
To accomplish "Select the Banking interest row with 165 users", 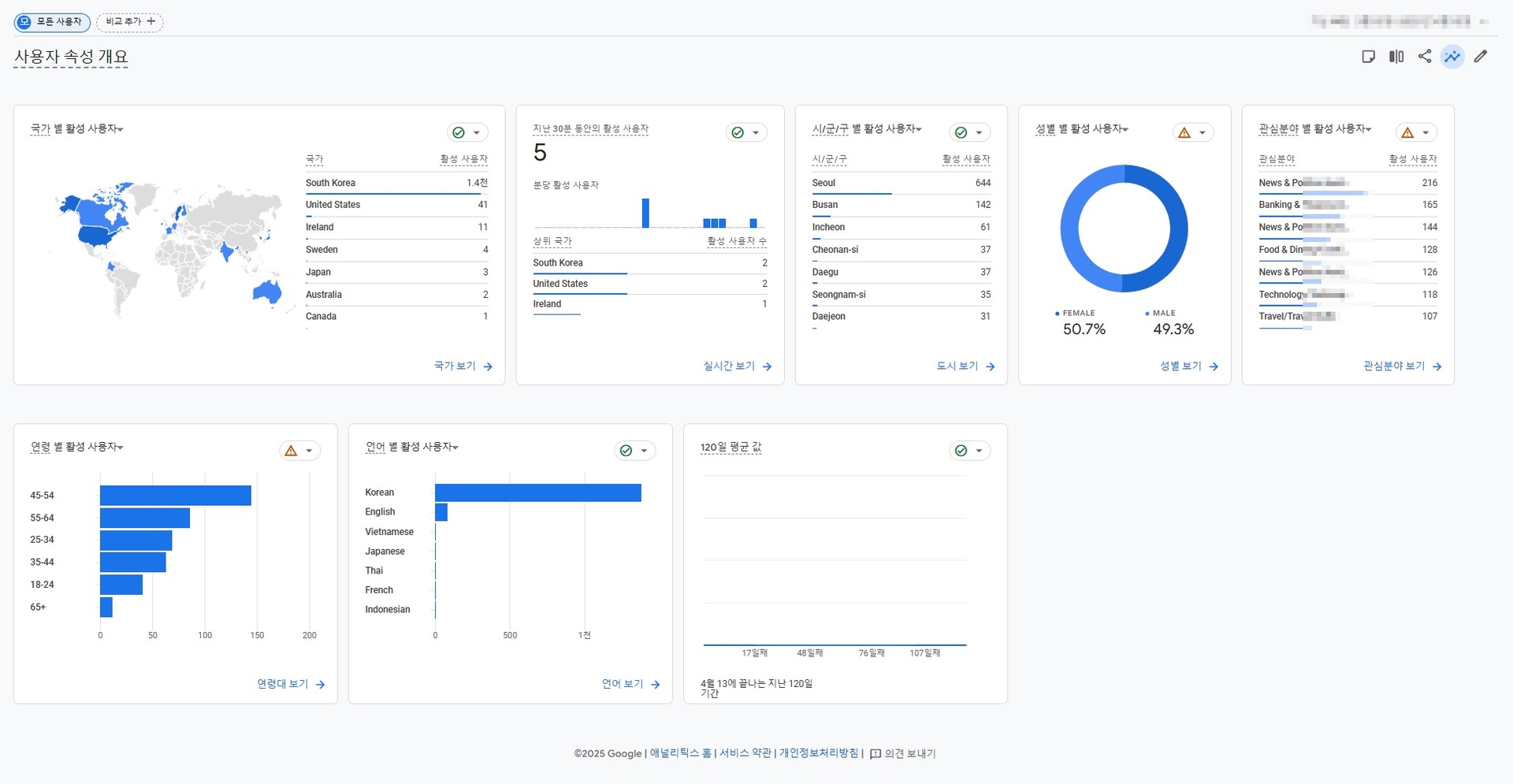I will tap(1348, 205).
